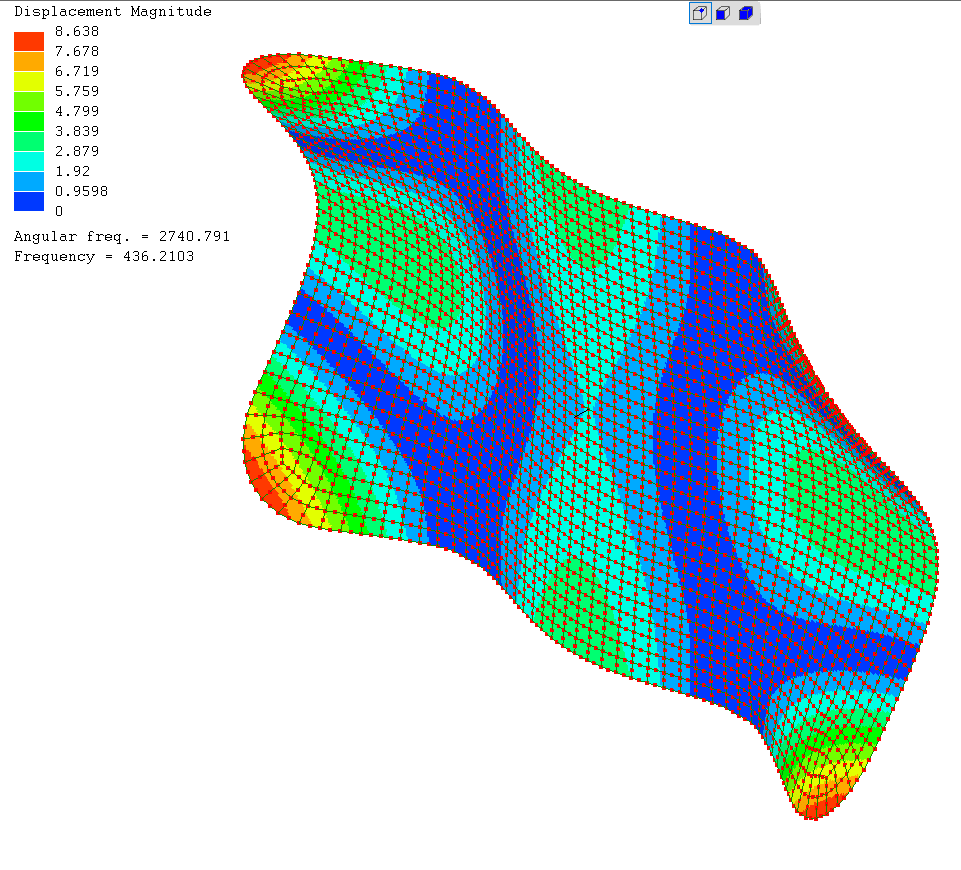Click the legend value 3.839

[77, 131]
